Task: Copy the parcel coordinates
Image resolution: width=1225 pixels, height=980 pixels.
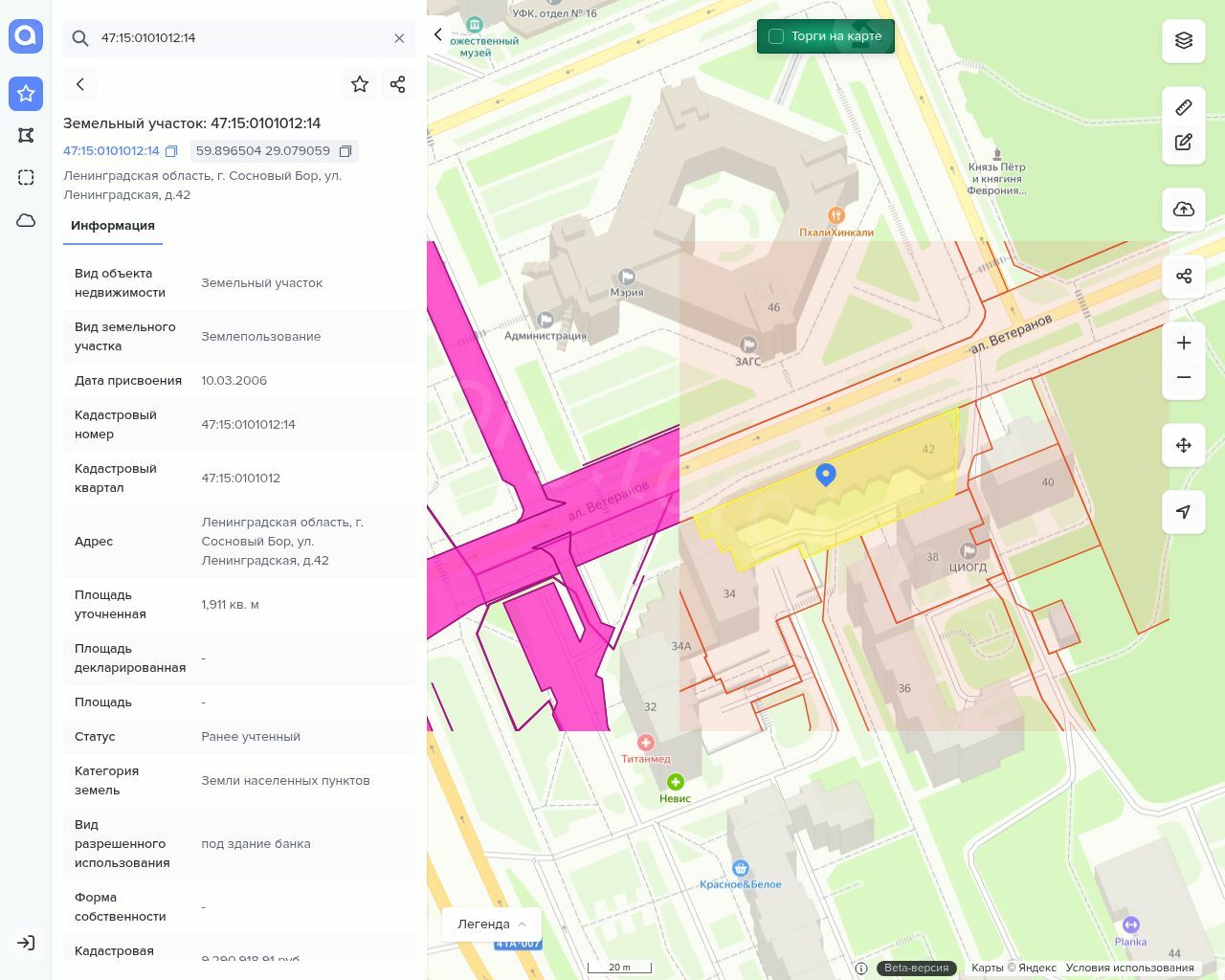Action: coord(345,151)
